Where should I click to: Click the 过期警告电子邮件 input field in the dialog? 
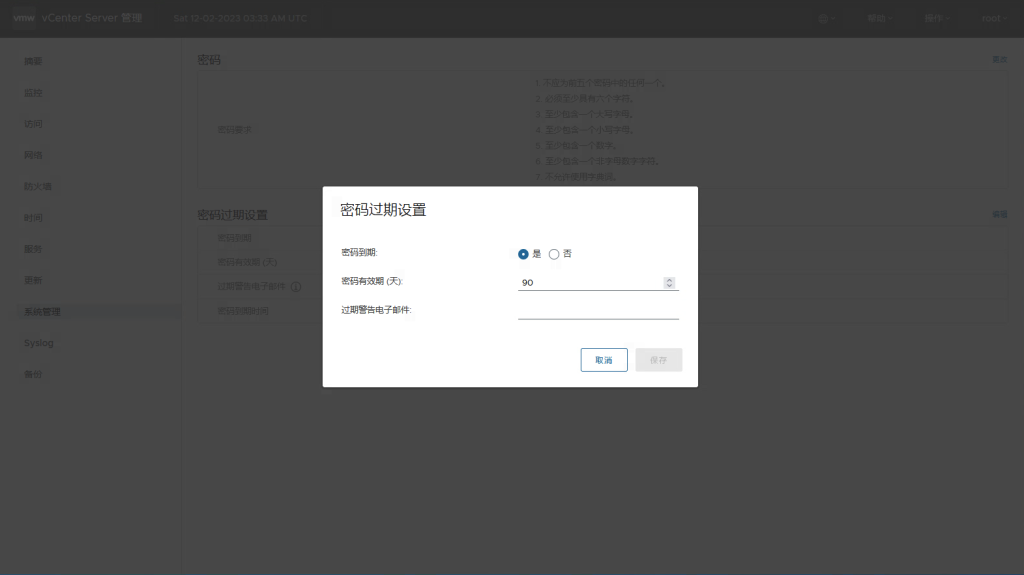pos(598,311)
